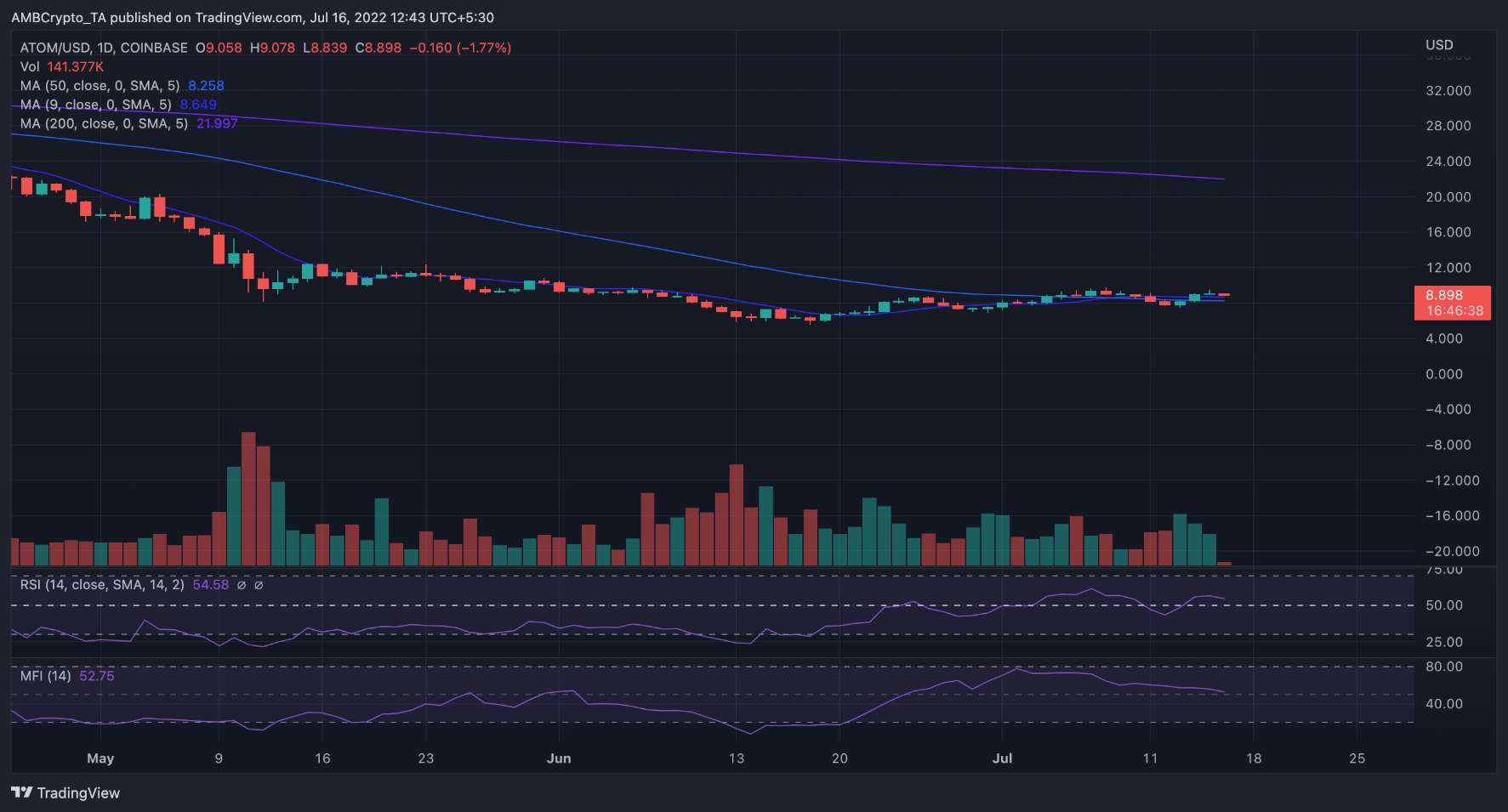1508x812 pixels.
Task: Click the TradingView logo icon
Action: 22,792
